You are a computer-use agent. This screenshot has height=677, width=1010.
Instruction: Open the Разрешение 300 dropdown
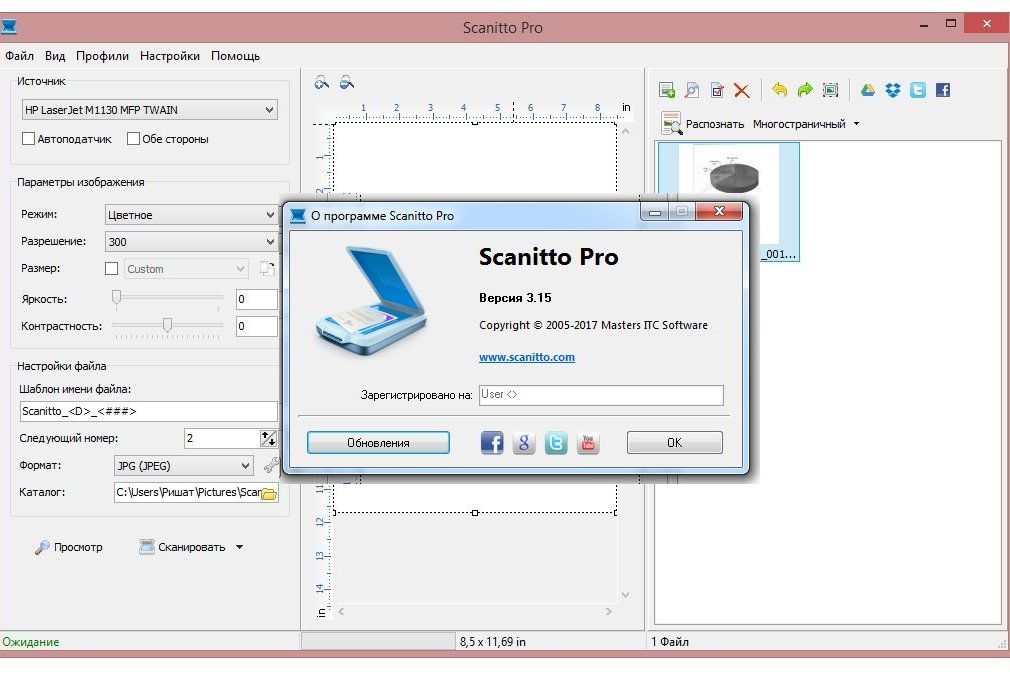pyautogui.click(x=191, y=242)
